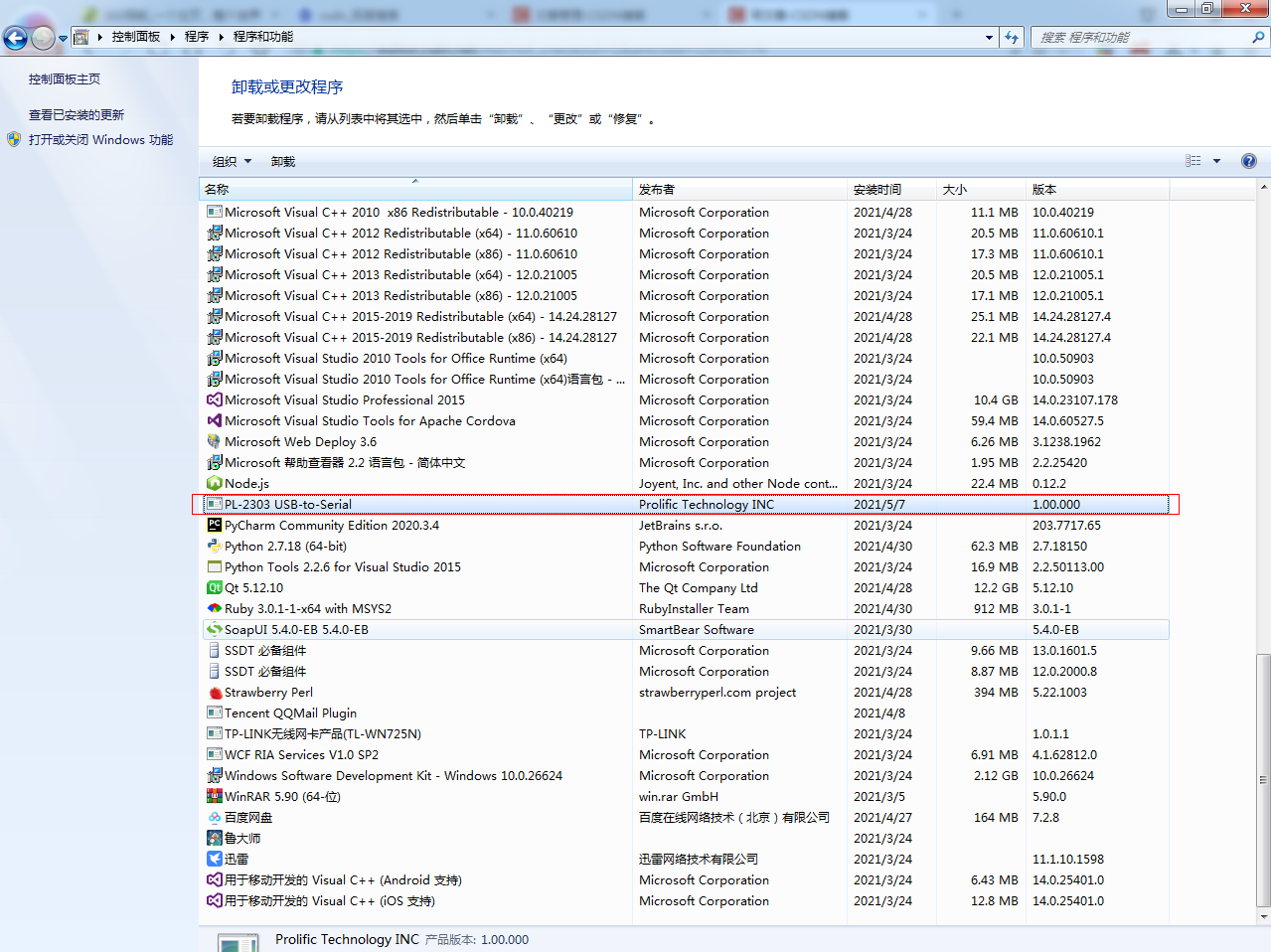Screen dimensions: 1271x952
Task: Click the Ruby 3.0.1-1-x64 icon
Action: tap(214, 608)
